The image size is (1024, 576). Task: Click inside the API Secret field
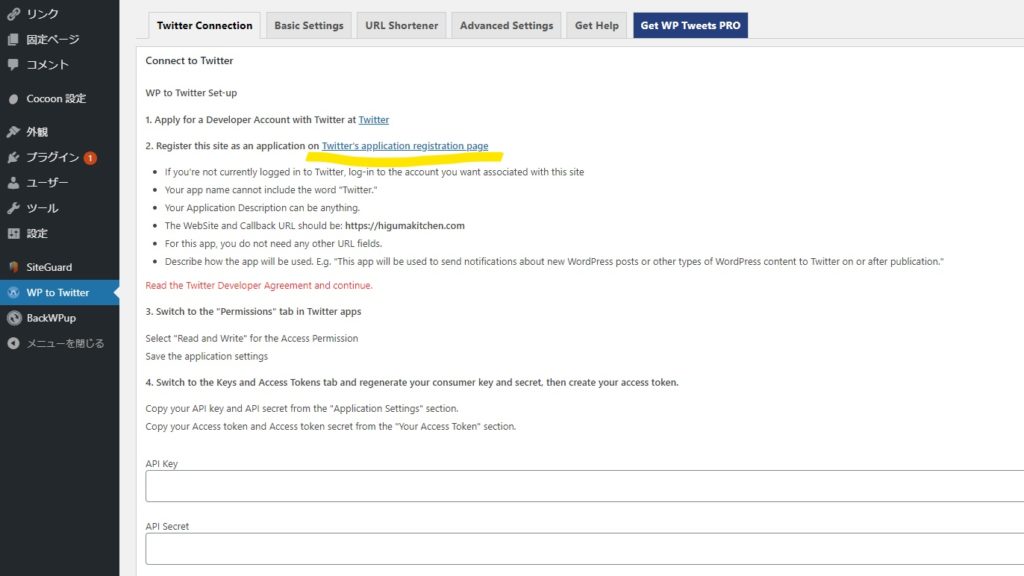(584, 549)
